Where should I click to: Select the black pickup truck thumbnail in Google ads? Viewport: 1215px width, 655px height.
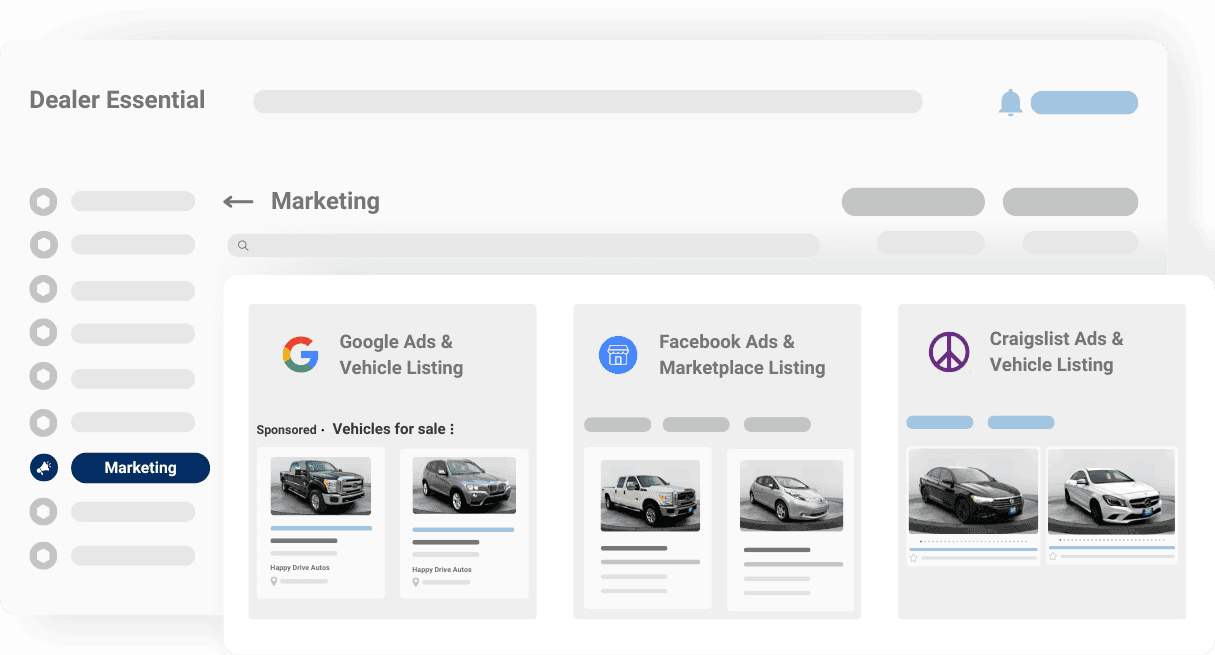(320, 486)
